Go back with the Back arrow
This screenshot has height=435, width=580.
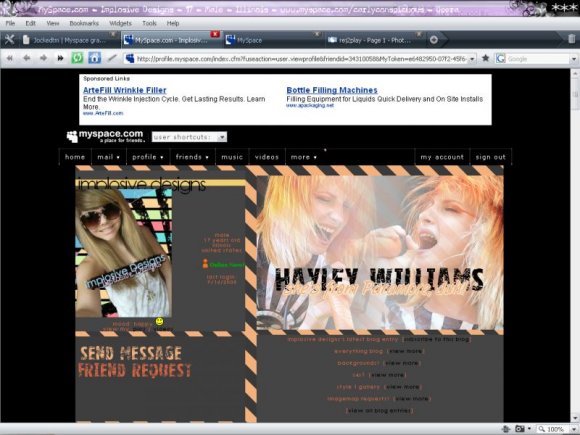(27, 58)
